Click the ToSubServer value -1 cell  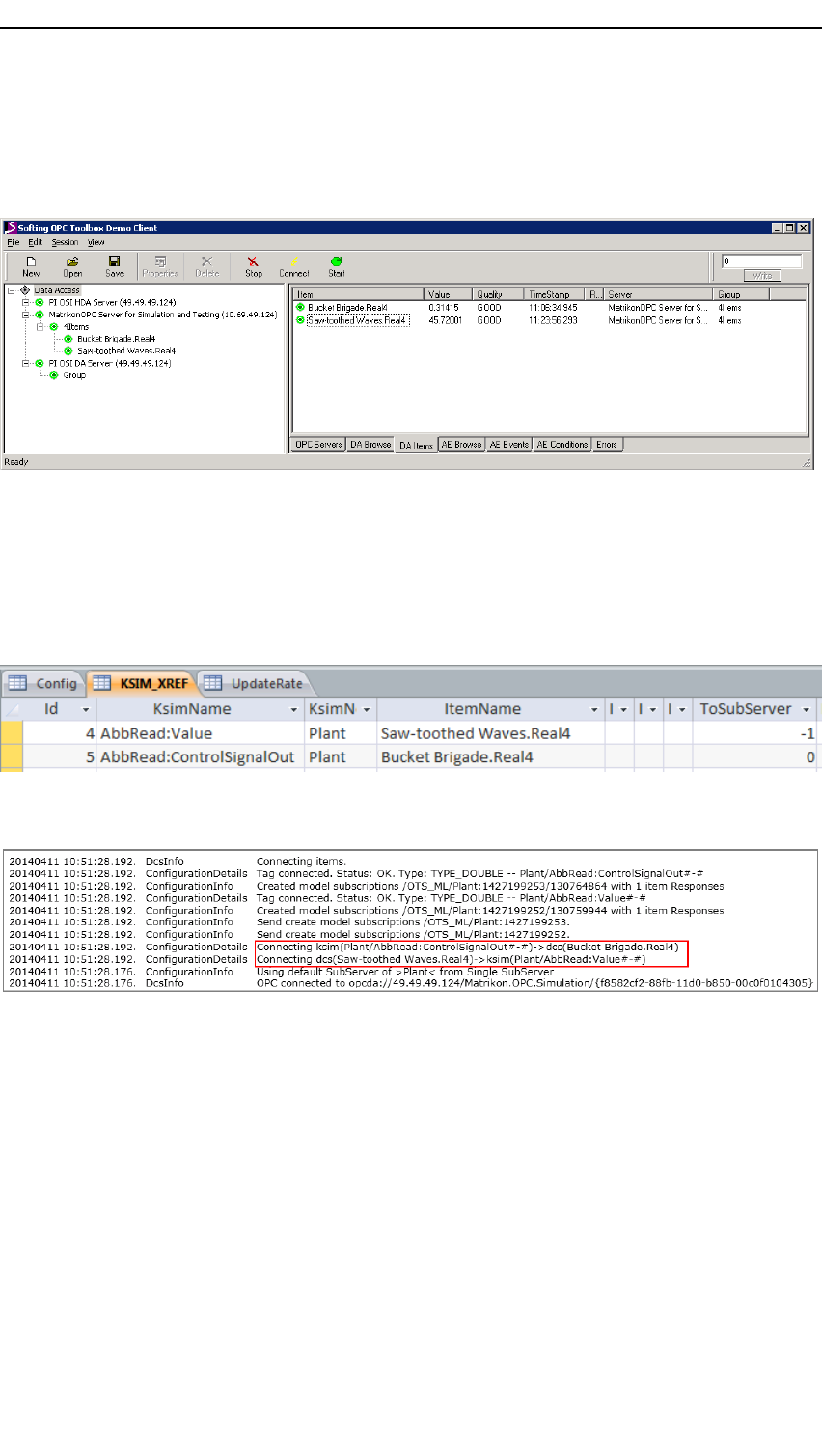pyautogui.click(x=755, y=733)
